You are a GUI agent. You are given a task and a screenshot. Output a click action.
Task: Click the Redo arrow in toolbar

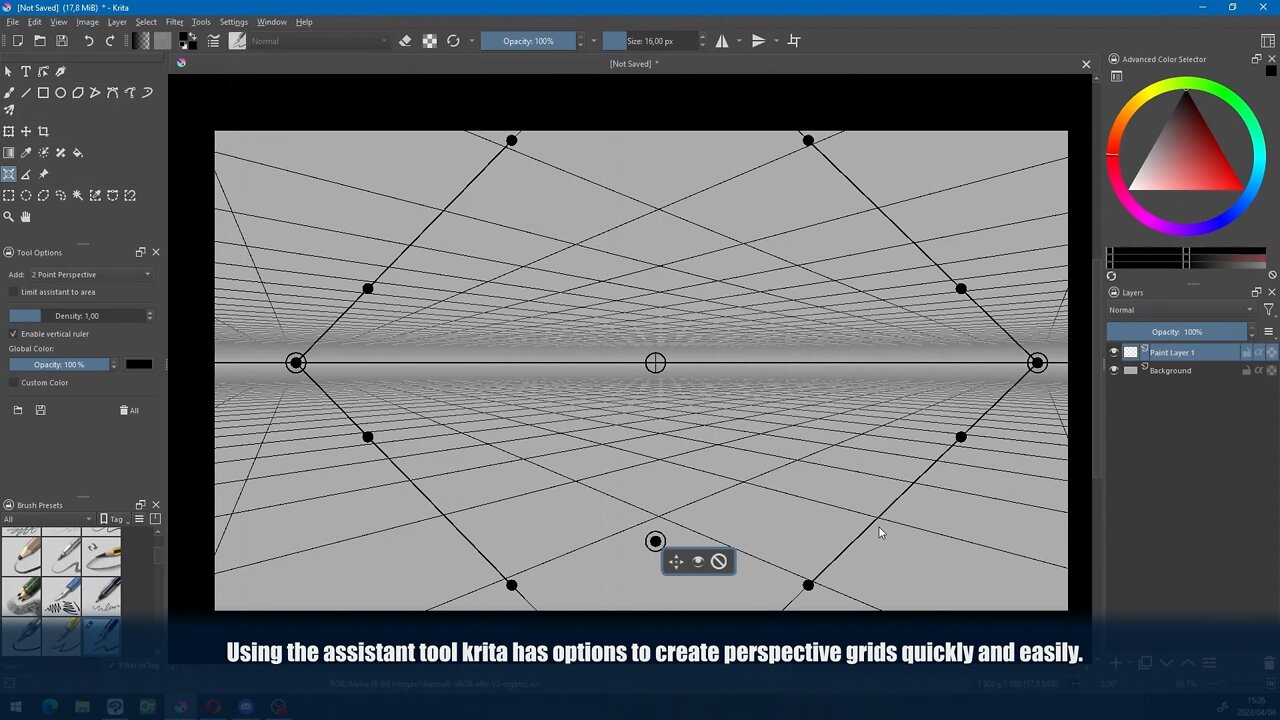click(111, 41)
